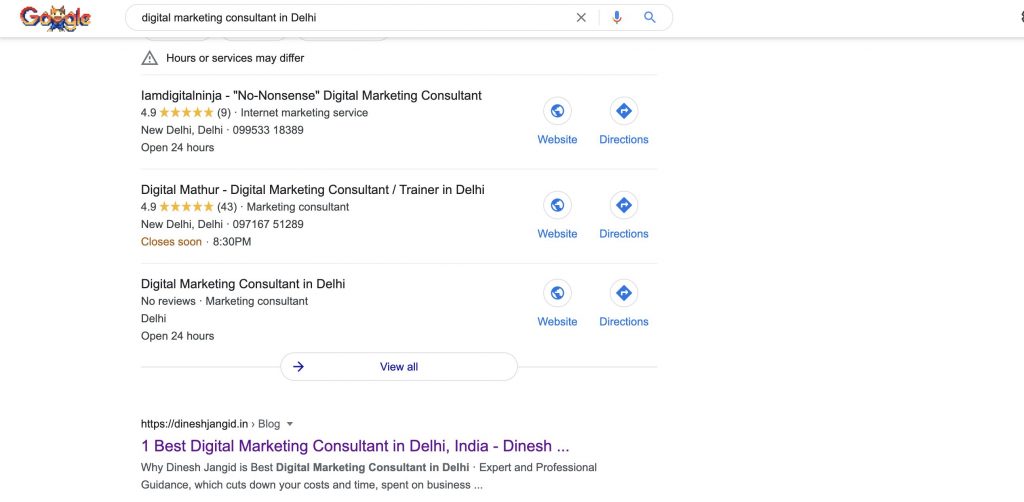Image resolution: width=1024 pixels, height=502 pixels.
Task: Click the phone number 099533 18389
Action: click(268, 130)
